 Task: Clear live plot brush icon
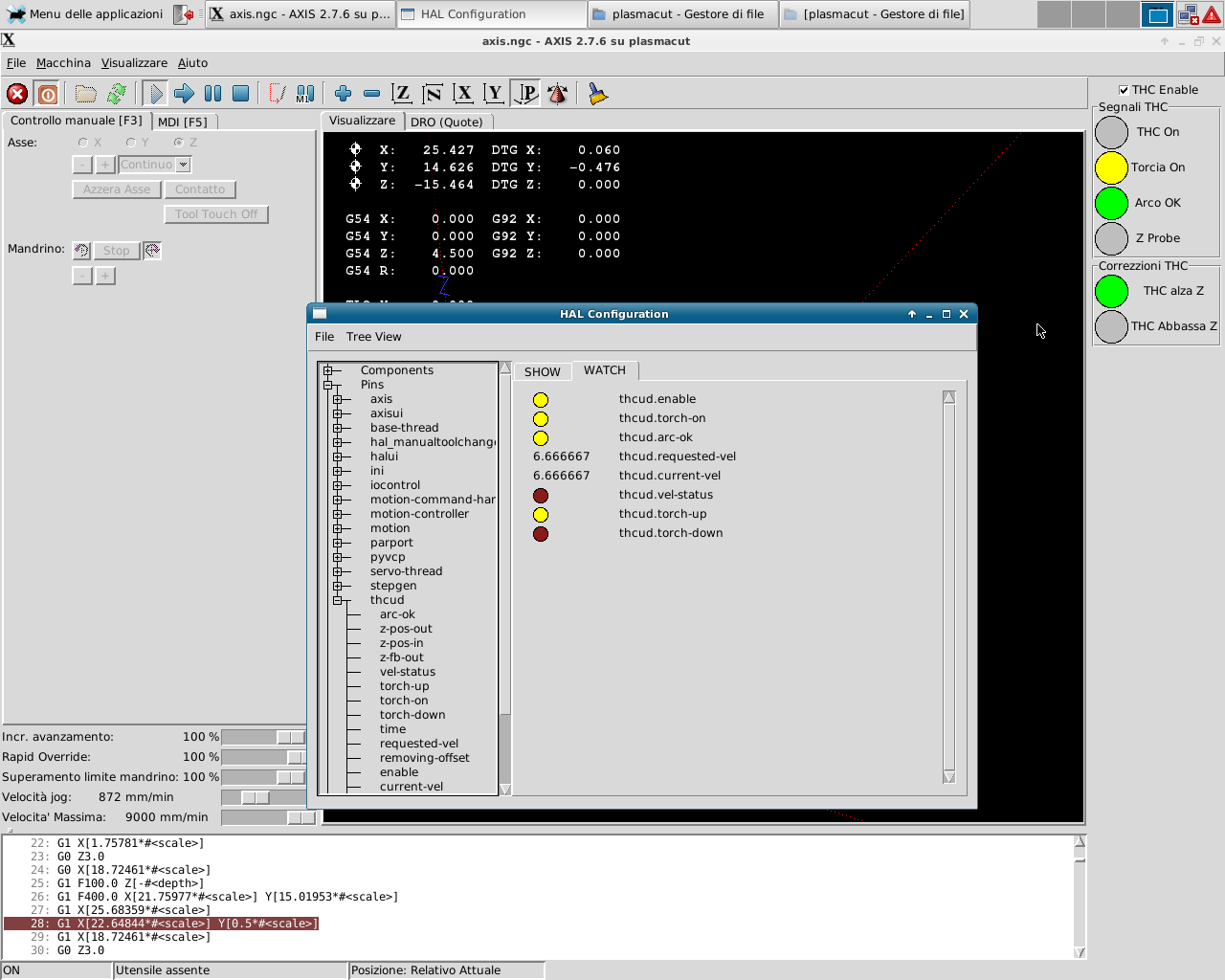pyautogui.click(x=597, y=94)
